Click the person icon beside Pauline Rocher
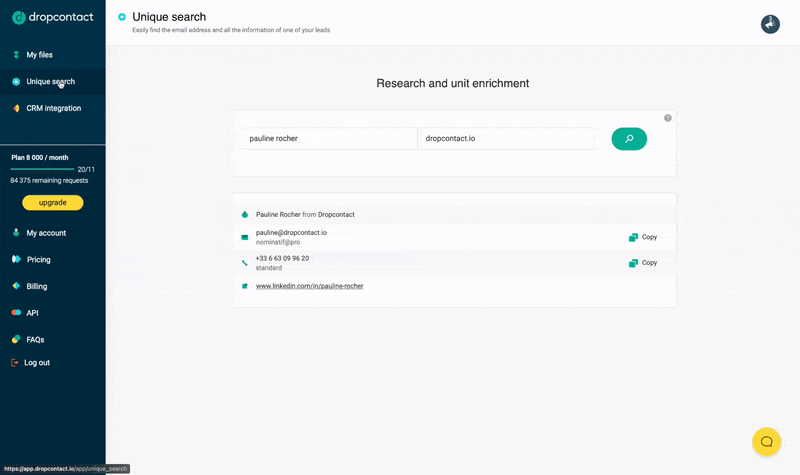 [x=245, y=214]
